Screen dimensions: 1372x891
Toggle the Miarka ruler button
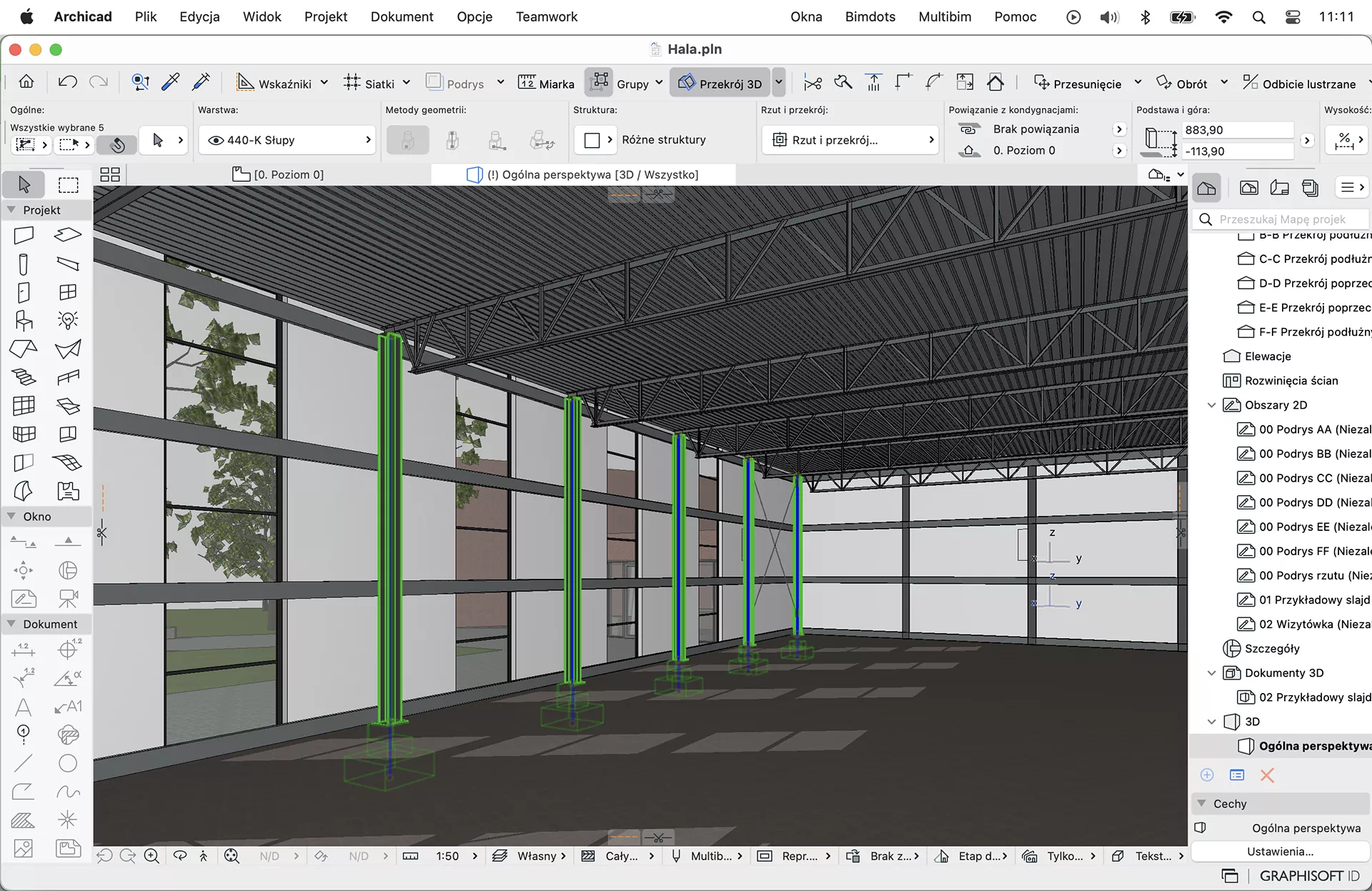(x=547, y=83)
